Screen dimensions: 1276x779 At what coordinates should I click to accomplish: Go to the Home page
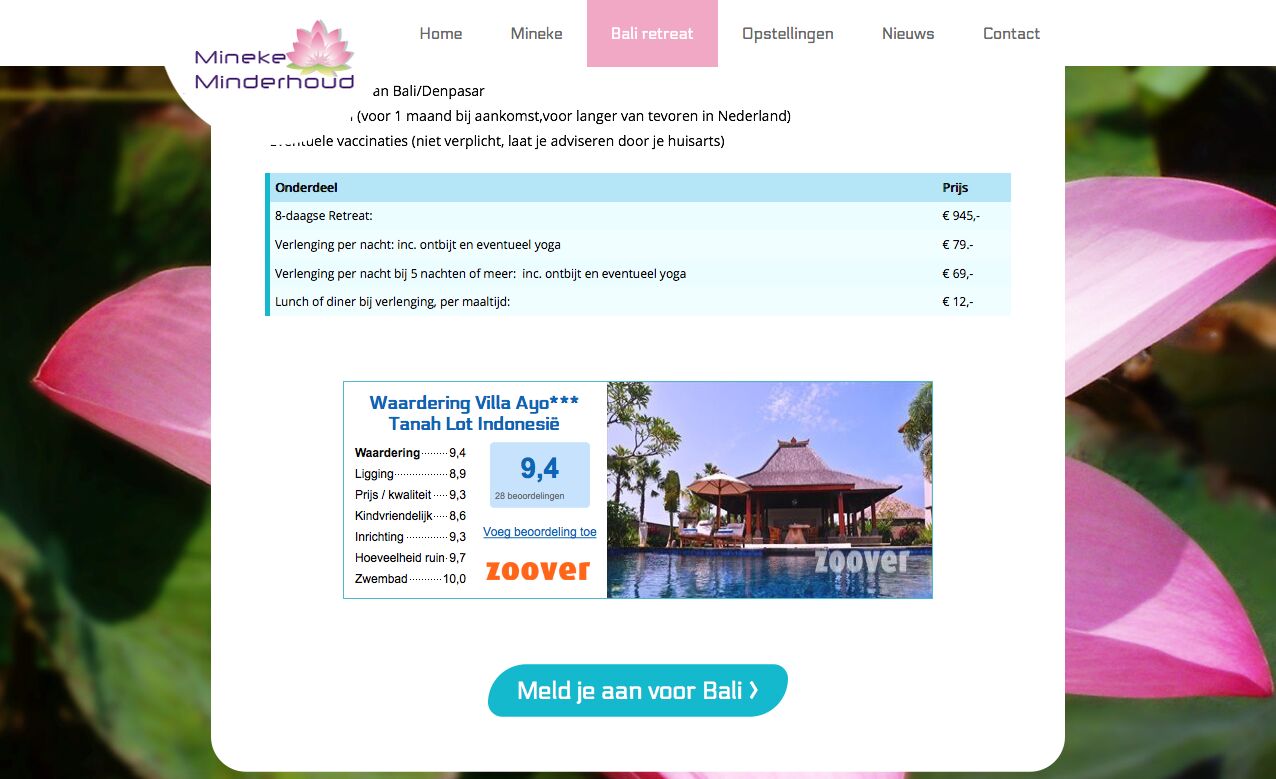coord(440,34)
